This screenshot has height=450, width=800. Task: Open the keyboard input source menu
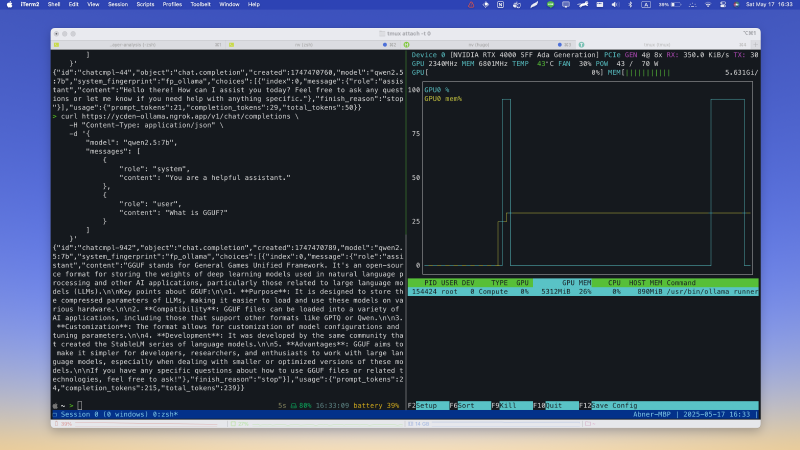[646, 5]
